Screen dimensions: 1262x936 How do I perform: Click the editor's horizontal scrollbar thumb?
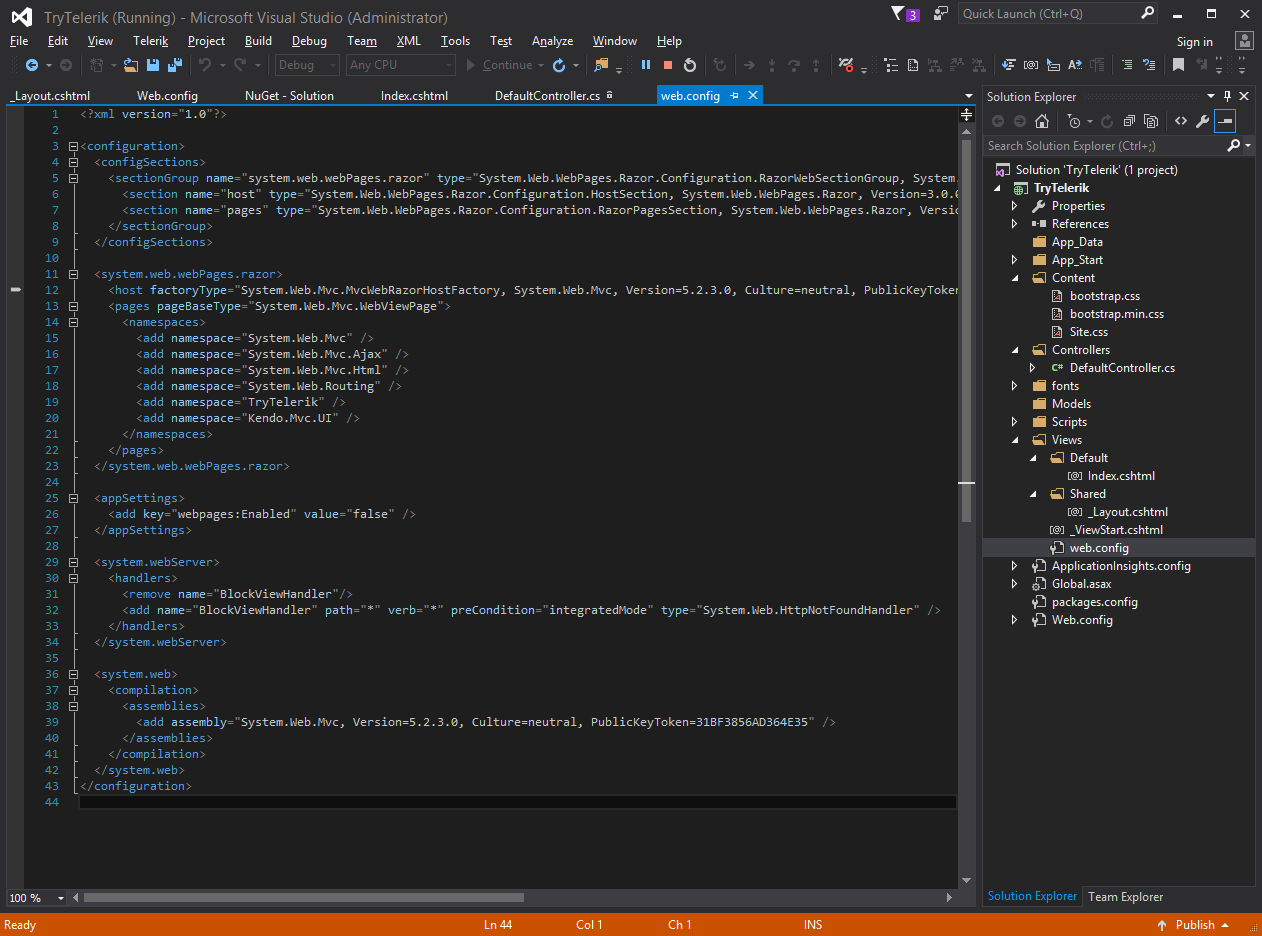point(303,898)
